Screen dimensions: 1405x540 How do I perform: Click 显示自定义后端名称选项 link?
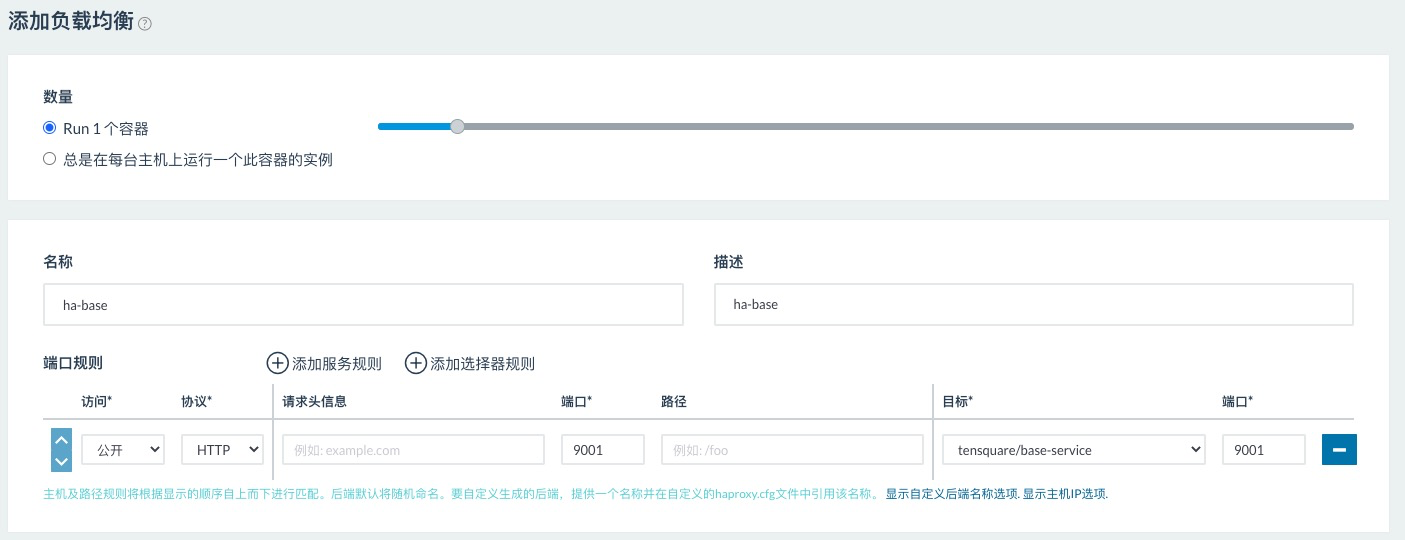(x=951, y=494)
